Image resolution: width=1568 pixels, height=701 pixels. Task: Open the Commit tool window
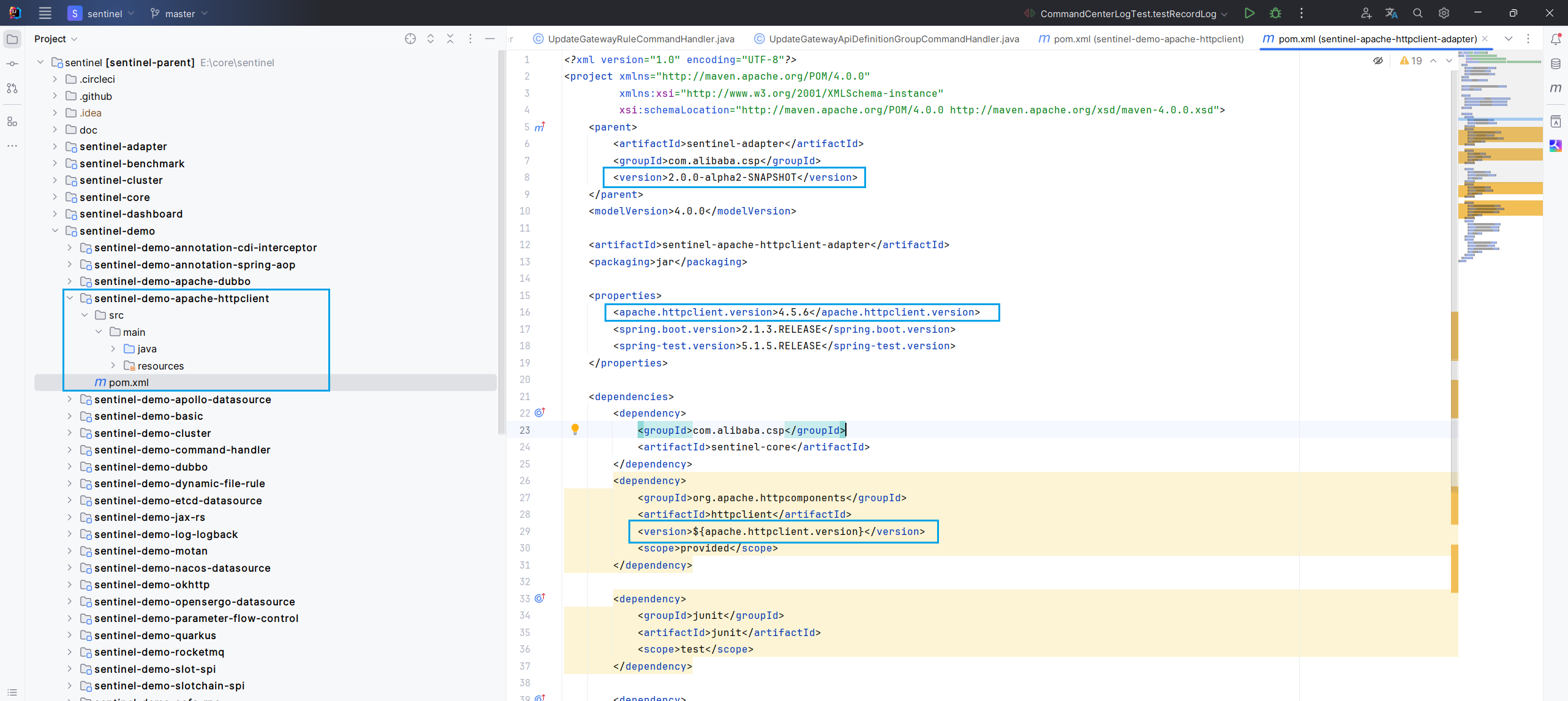click(x=12, y=64)
